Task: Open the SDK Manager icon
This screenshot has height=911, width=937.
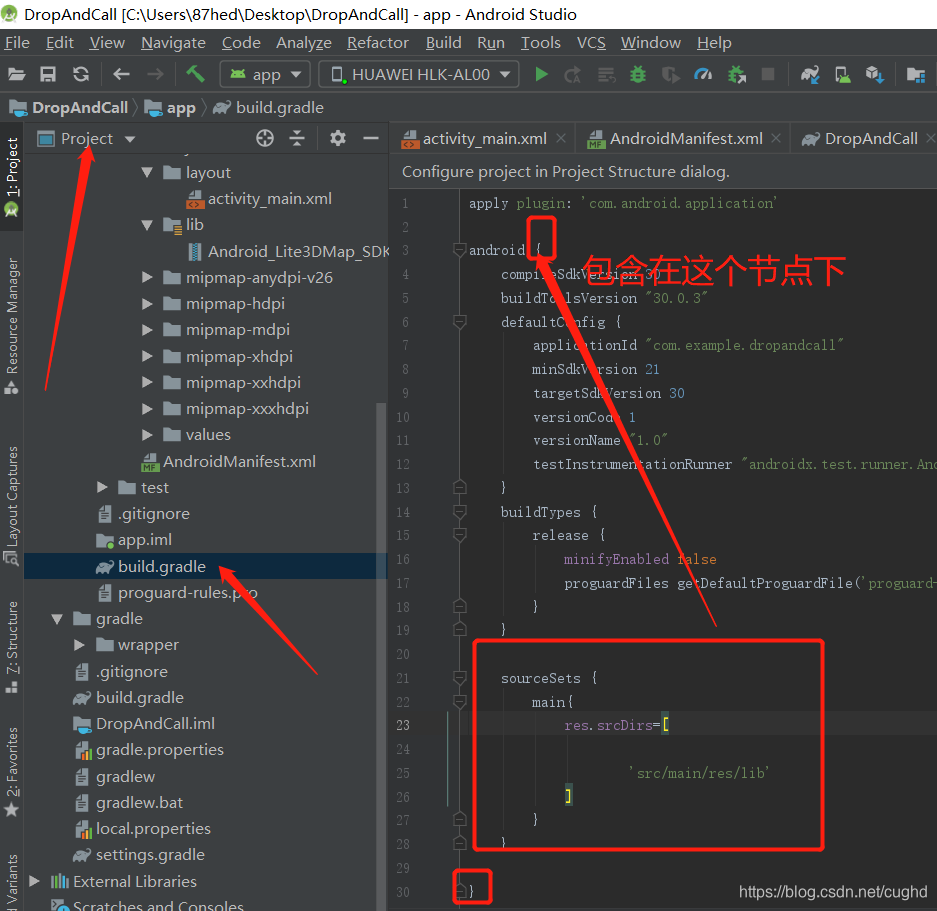Action: point(875,75)
